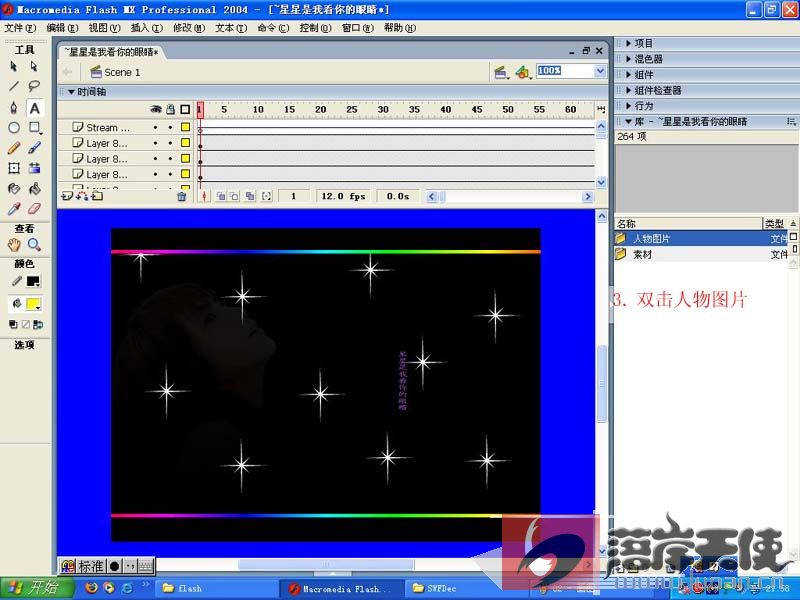Switch to the Flash folder taskbar button
The width and height of the screenshot is (800, 600).
216,588
